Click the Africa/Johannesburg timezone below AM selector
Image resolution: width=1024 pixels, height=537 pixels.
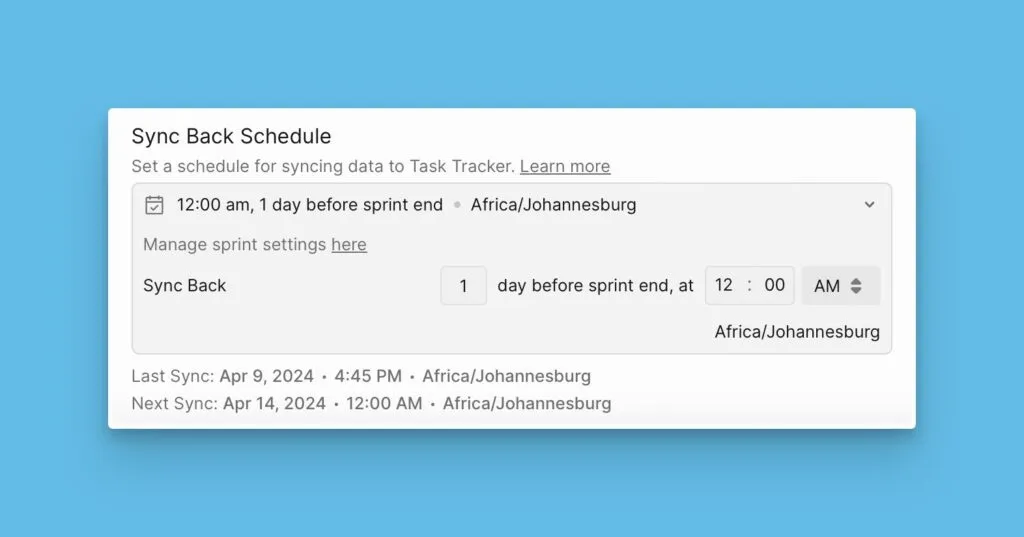797,332
